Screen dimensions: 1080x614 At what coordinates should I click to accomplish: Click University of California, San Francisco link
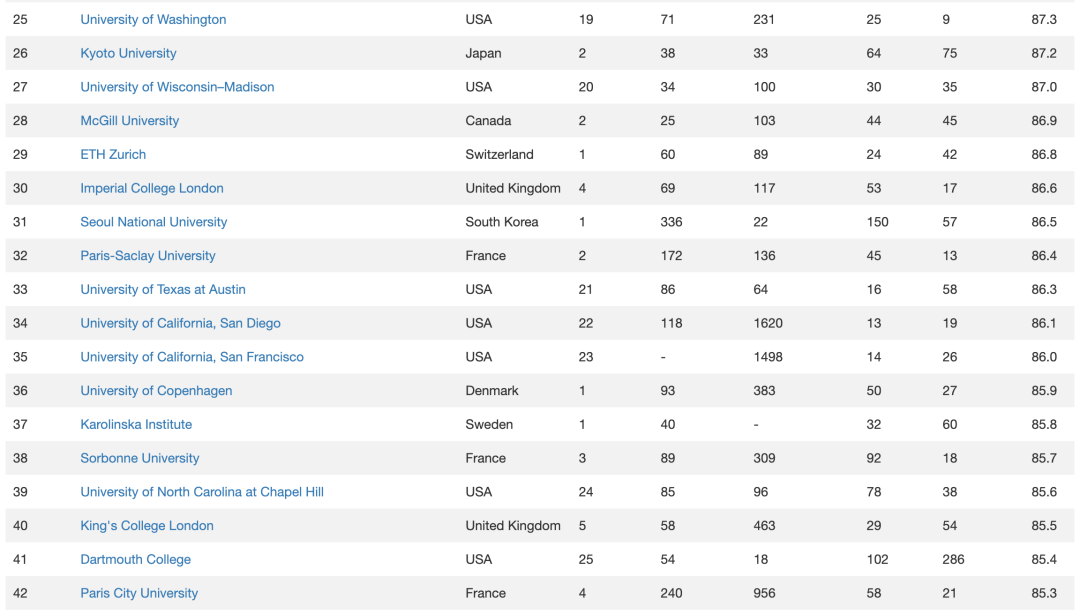(191, 357)
